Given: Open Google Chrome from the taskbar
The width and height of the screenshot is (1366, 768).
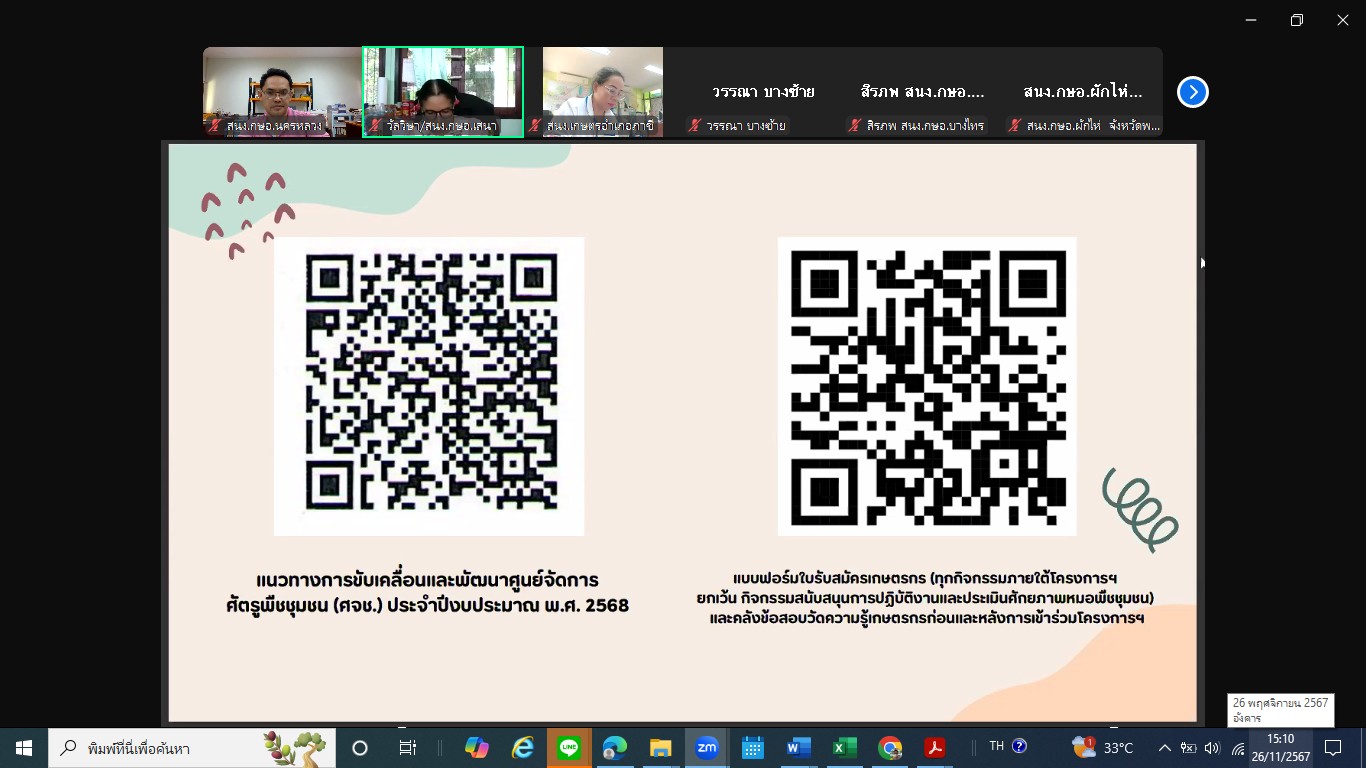Looking at the screenshot, I should (890, 748).
